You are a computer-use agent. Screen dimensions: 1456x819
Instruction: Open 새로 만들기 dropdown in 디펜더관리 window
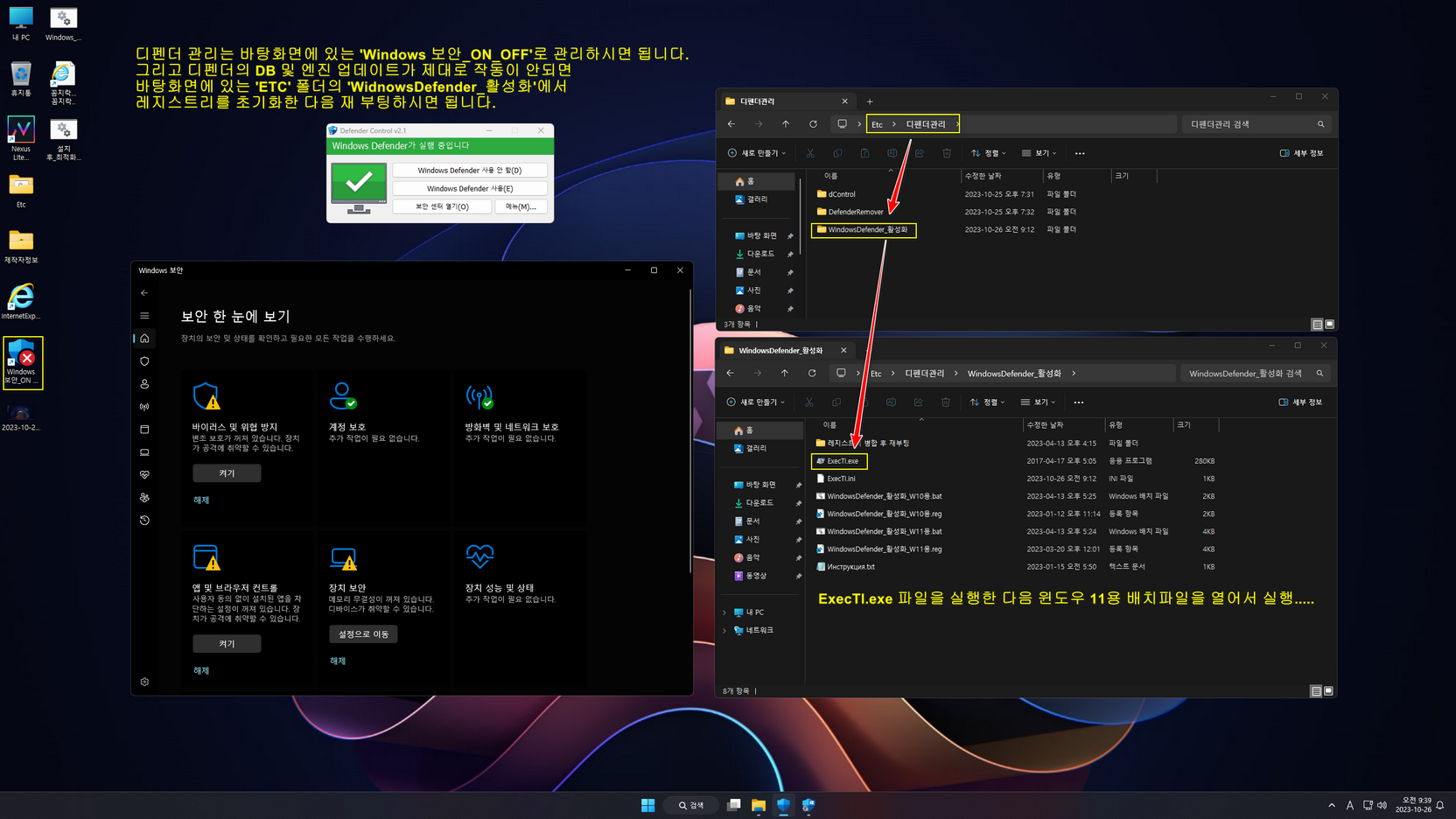[x=757, y=153]
